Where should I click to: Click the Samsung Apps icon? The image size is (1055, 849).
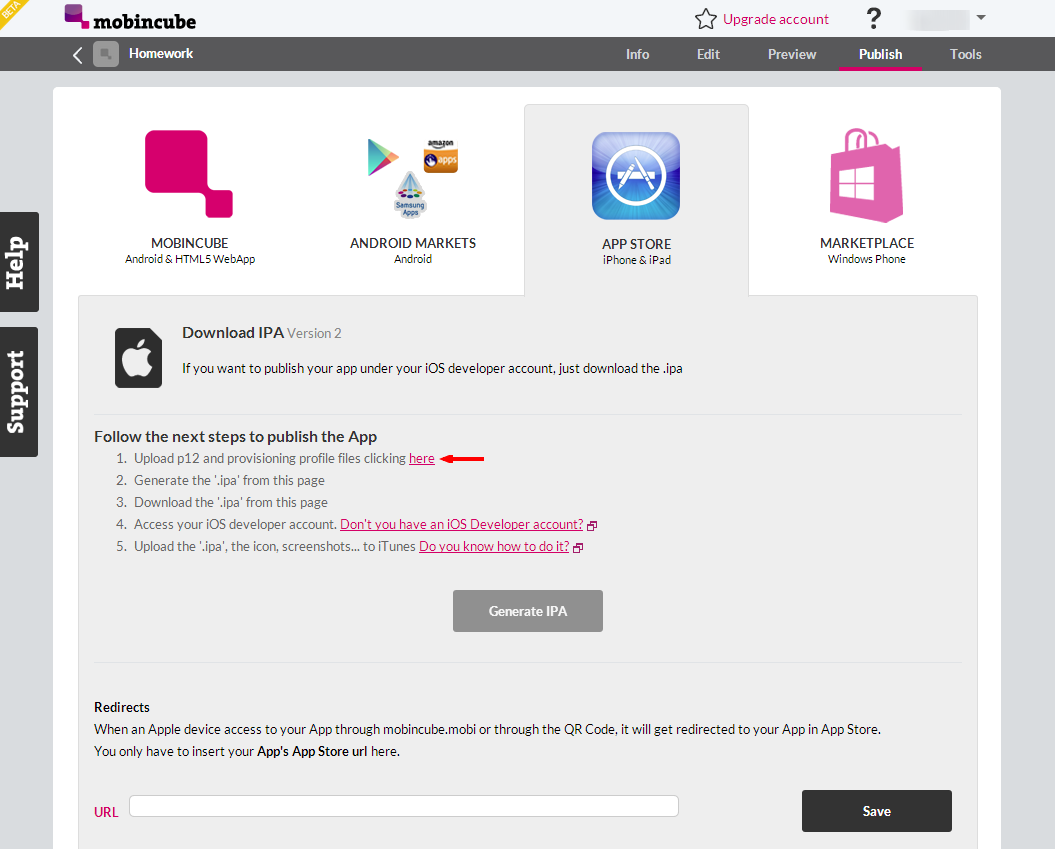(x=410, y=195)
